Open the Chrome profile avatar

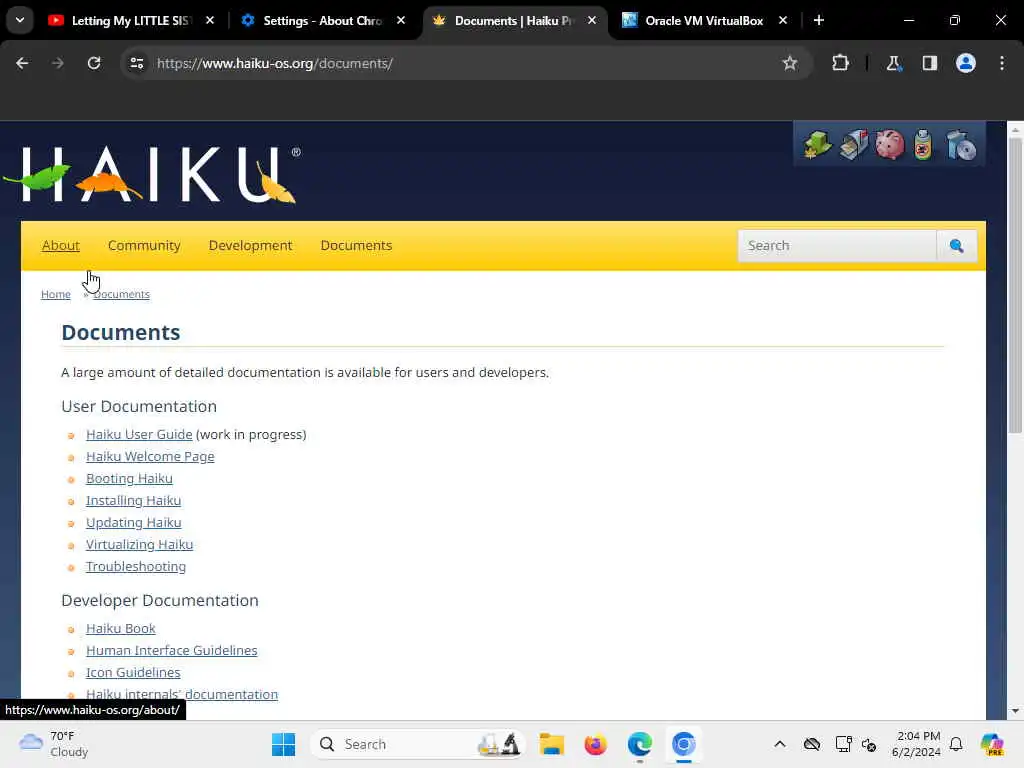(x=966, y=63)
